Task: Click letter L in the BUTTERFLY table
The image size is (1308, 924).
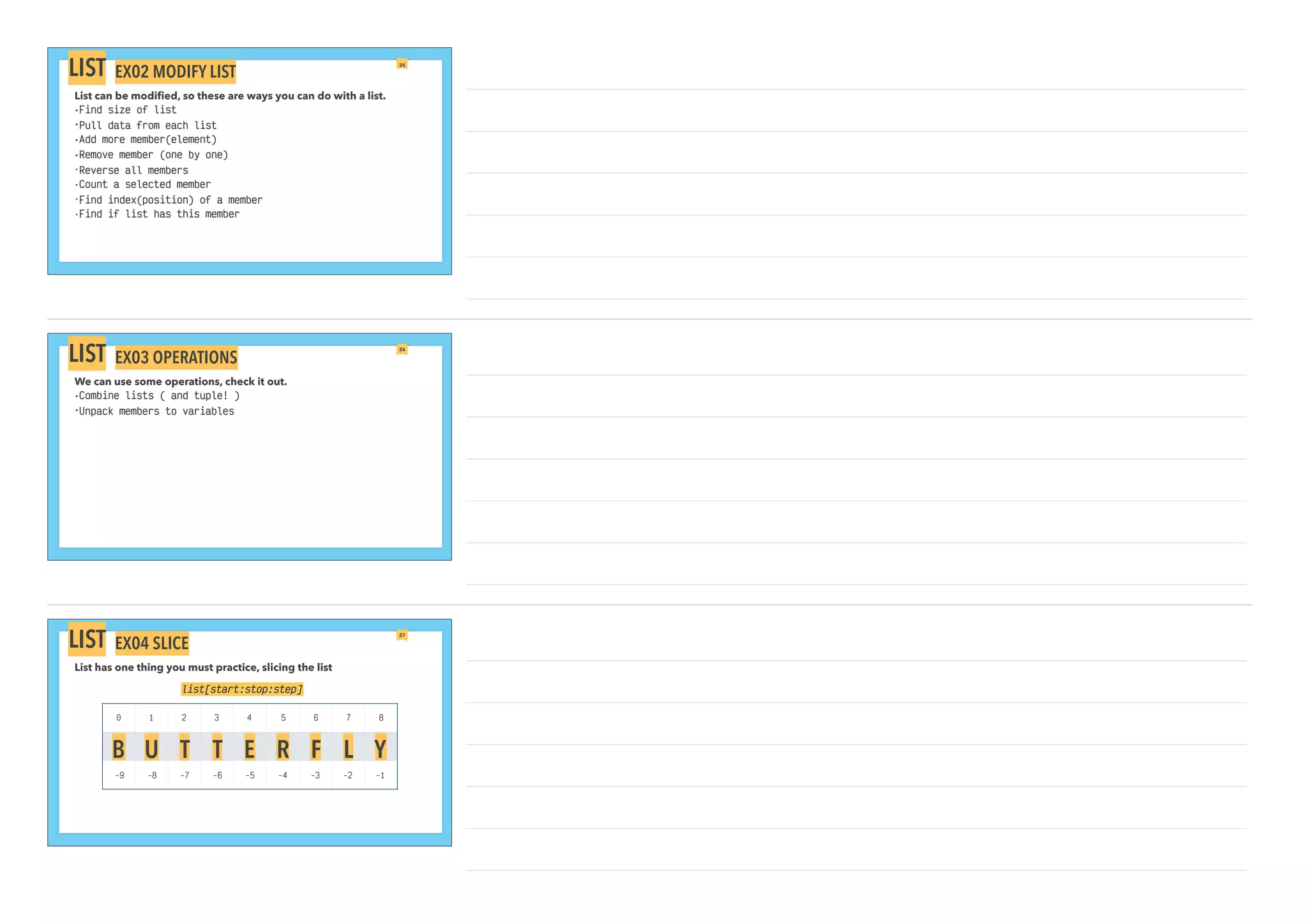Action: [x=348, y=748]
